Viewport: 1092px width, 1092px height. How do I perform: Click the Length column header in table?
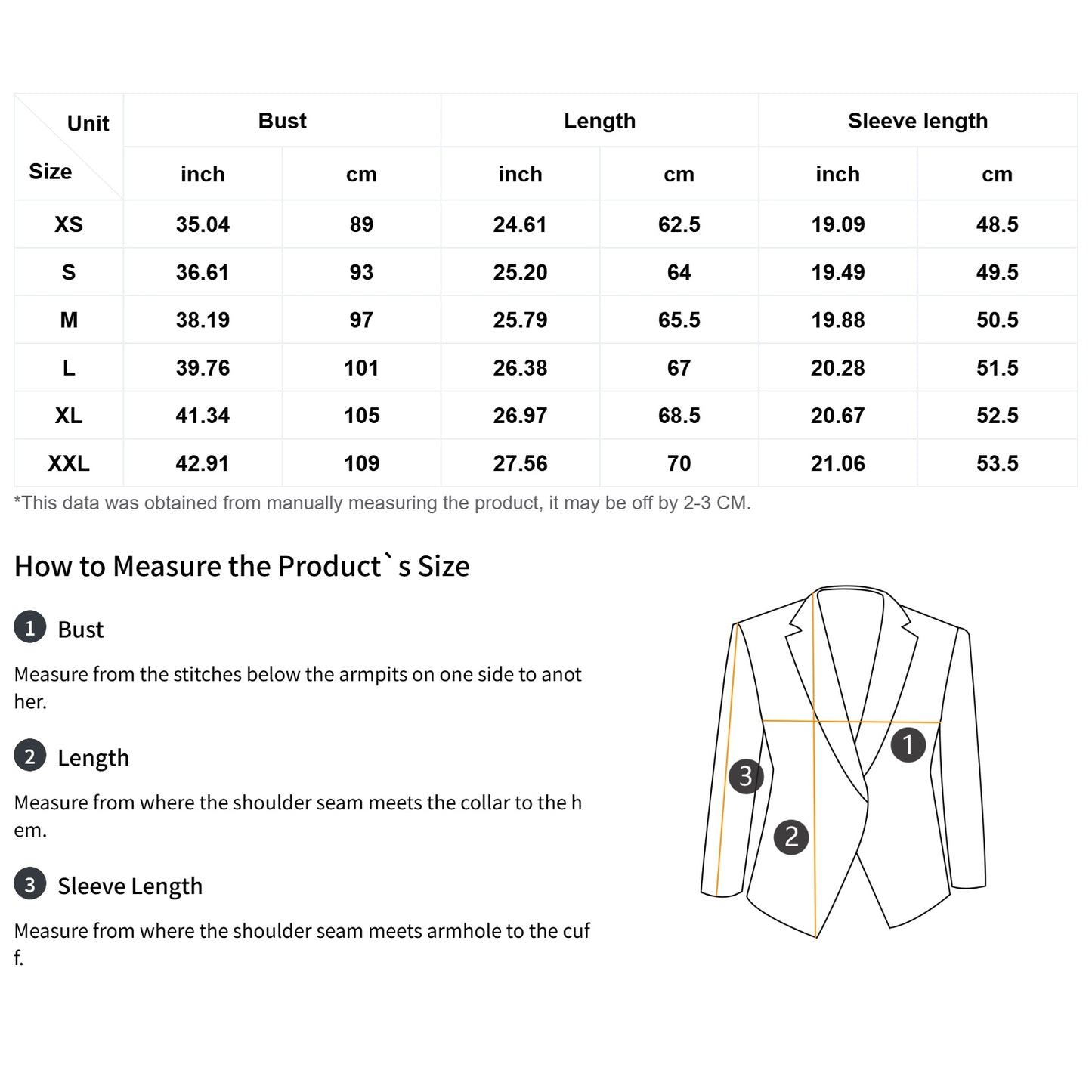(599, 121)
